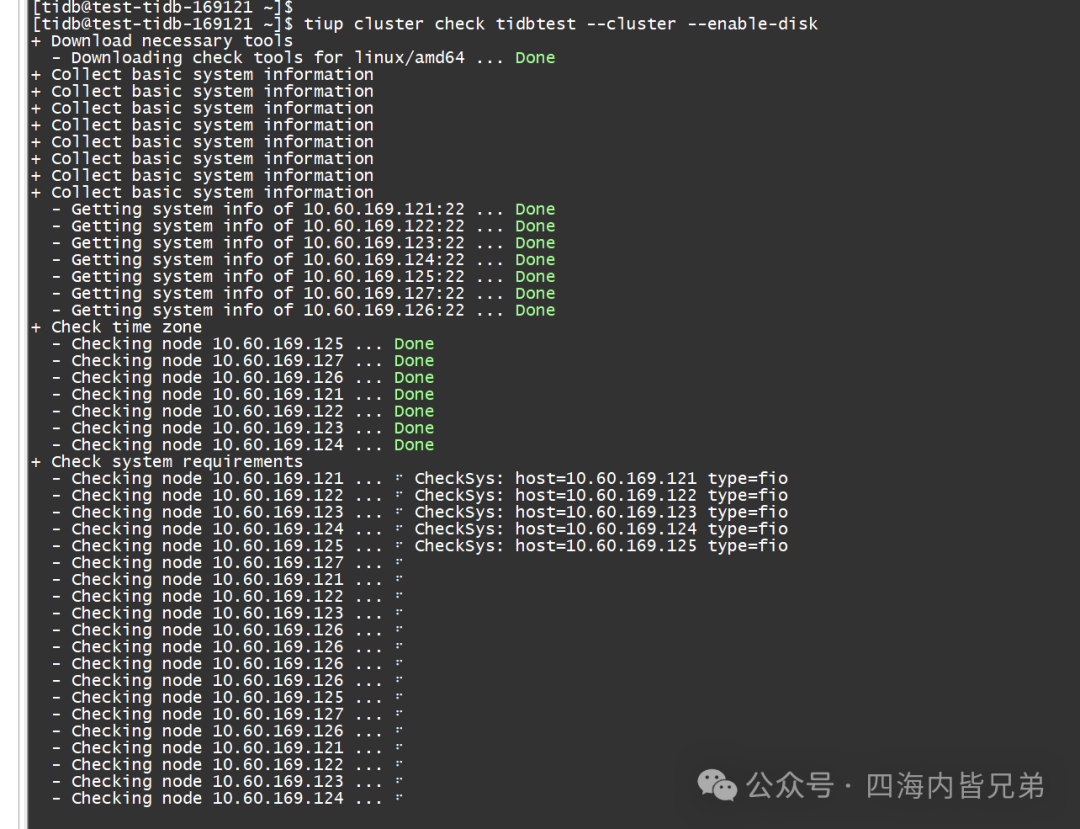Click 'Checking node 10.60.169.127 ... Done' line

pyautogui.click(x=242, y=361)
